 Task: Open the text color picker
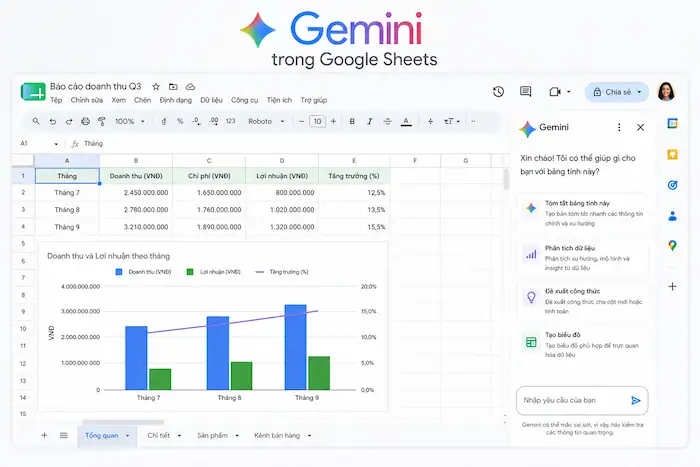[406, 121]
